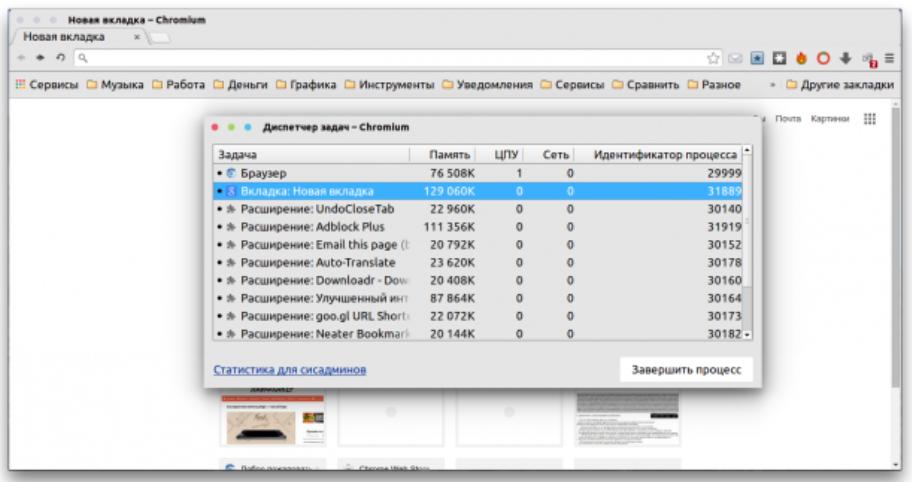Open the Музыка bookmarks folder
The image size is (912, 482).
(114, 85)
